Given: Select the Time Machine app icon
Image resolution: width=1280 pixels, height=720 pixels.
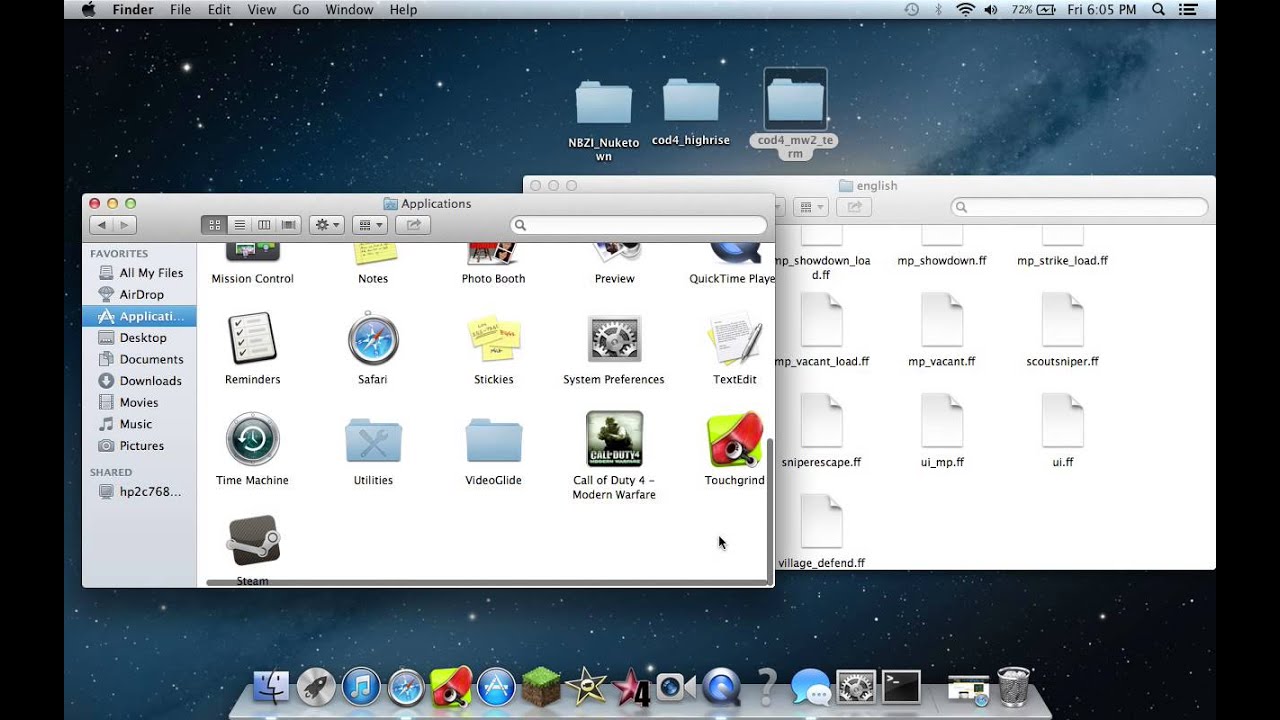Looking at the screenshot, I should (252, 439).
